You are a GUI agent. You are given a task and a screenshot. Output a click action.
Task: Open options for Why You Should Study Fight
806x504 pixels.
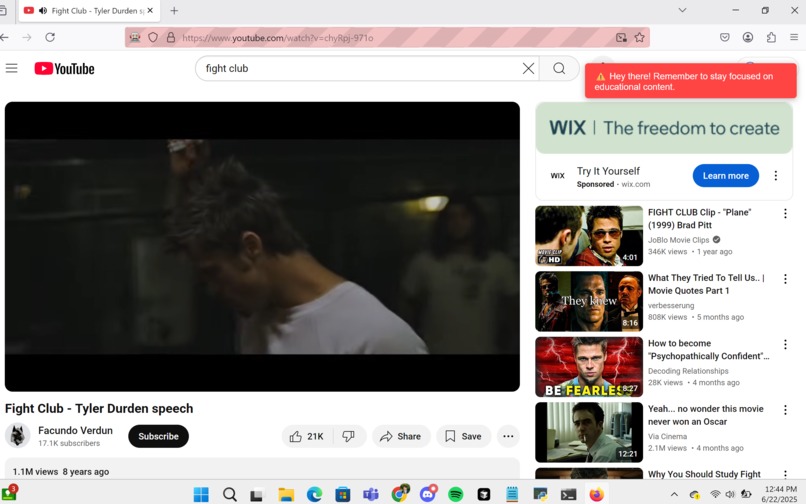click(785, 474)
